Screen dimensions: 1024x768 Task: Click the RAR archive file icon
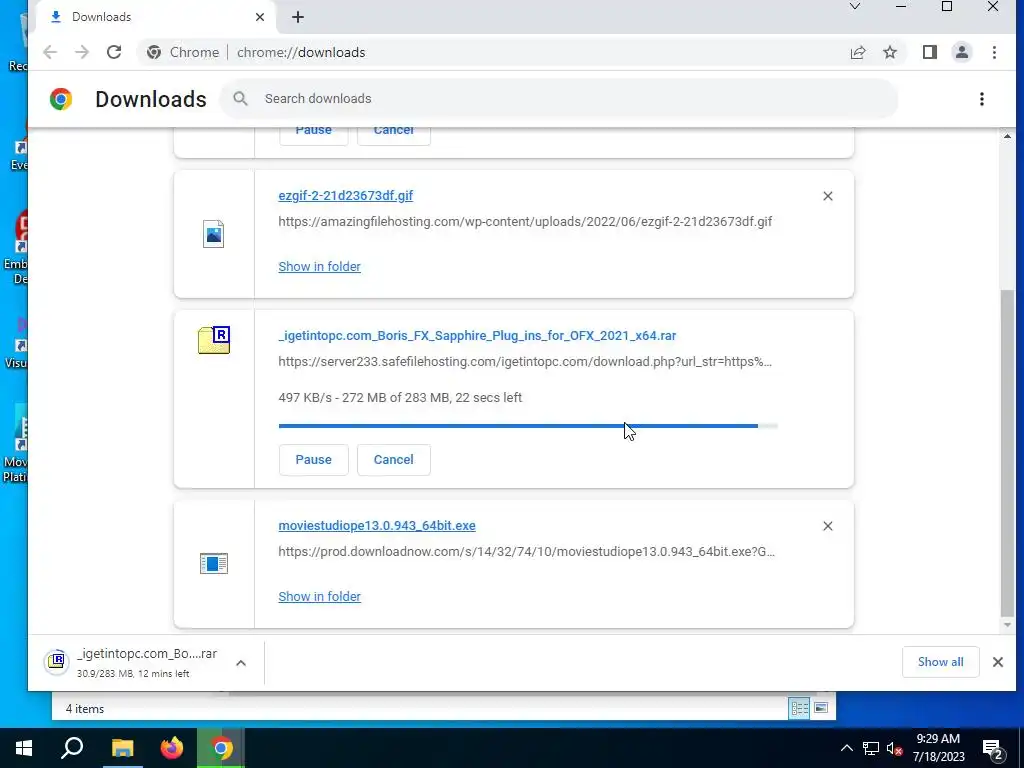(214, 340)
